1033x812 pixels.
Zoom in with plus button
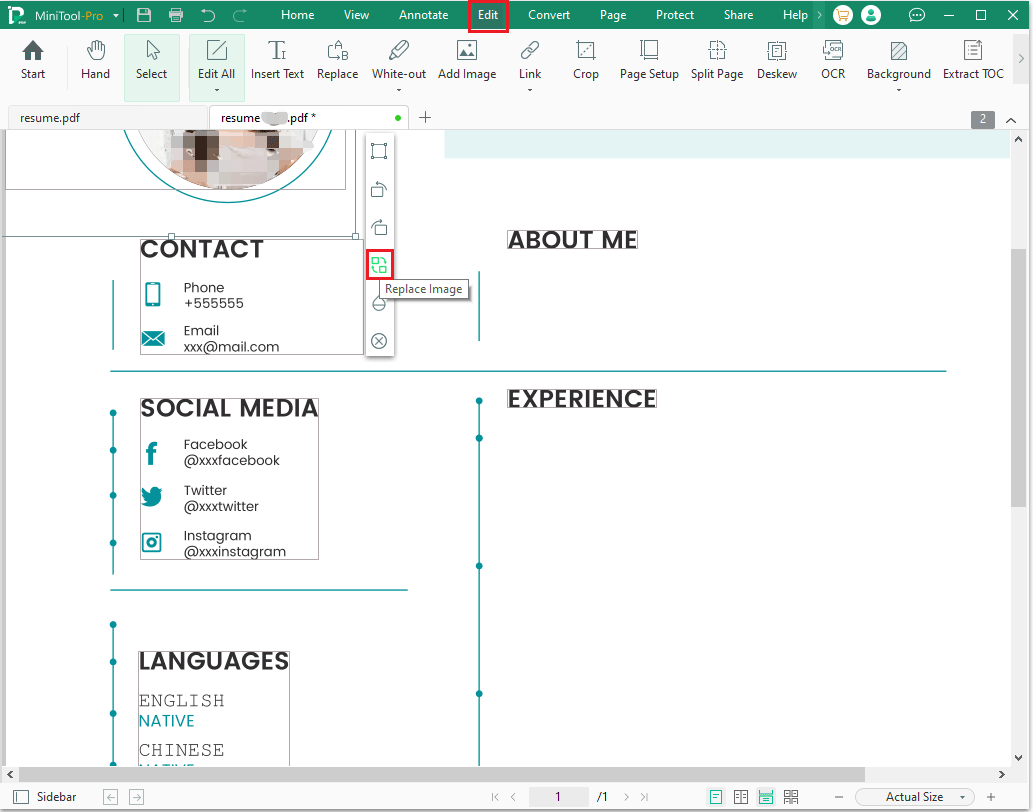tap(990, 797)
